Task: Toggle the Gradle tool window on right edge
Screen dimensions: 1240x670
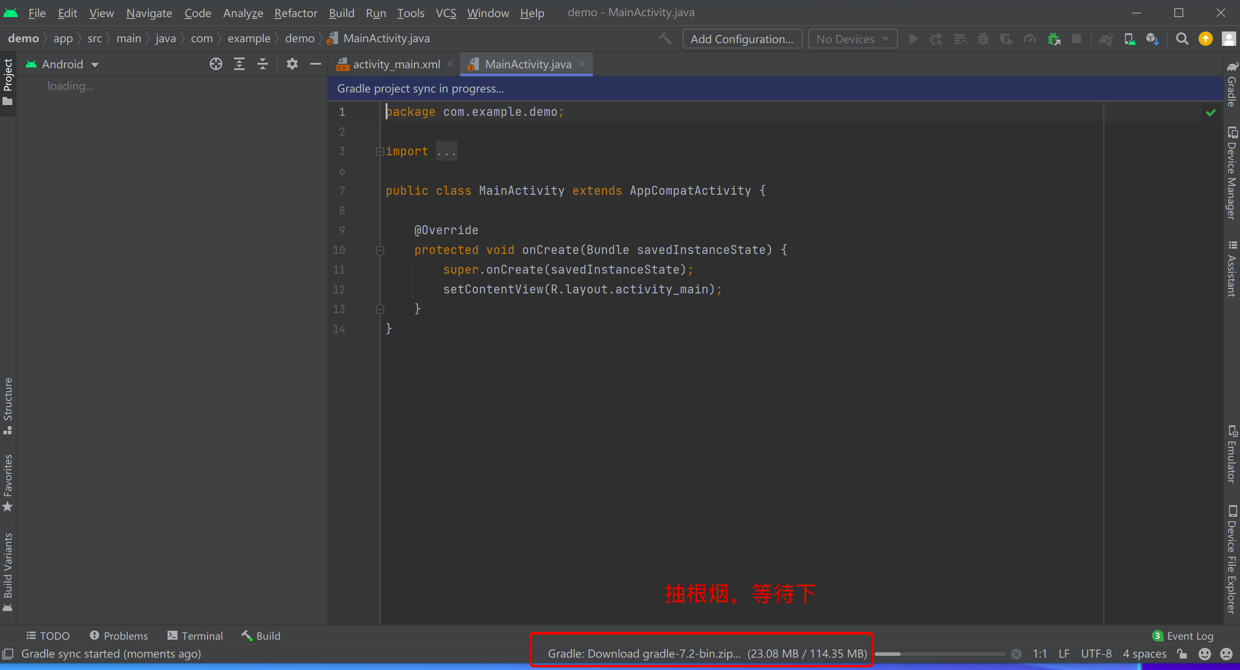Action: [1232, 84]
